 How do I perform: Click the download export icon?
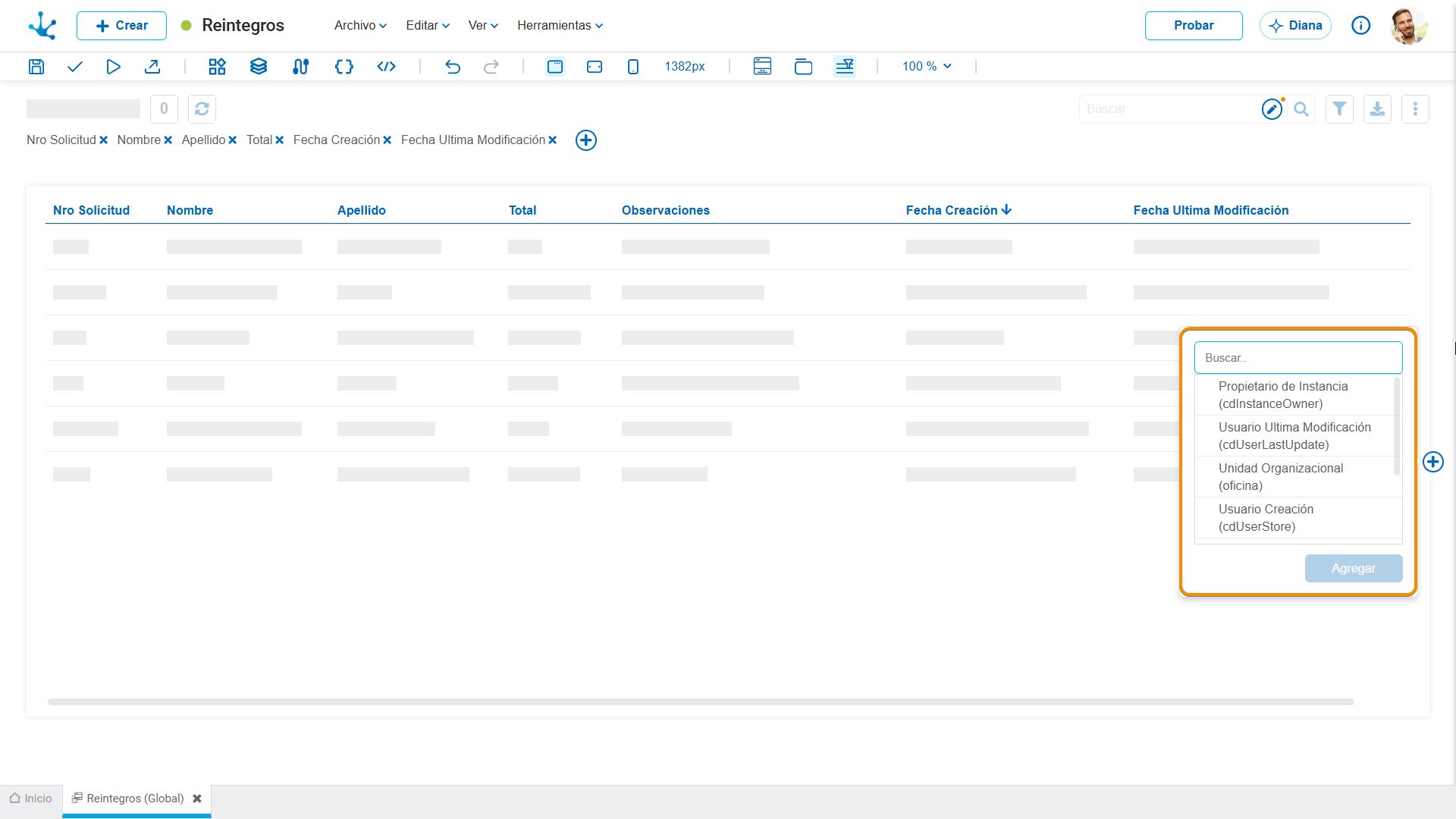[x=1377, y=109]
